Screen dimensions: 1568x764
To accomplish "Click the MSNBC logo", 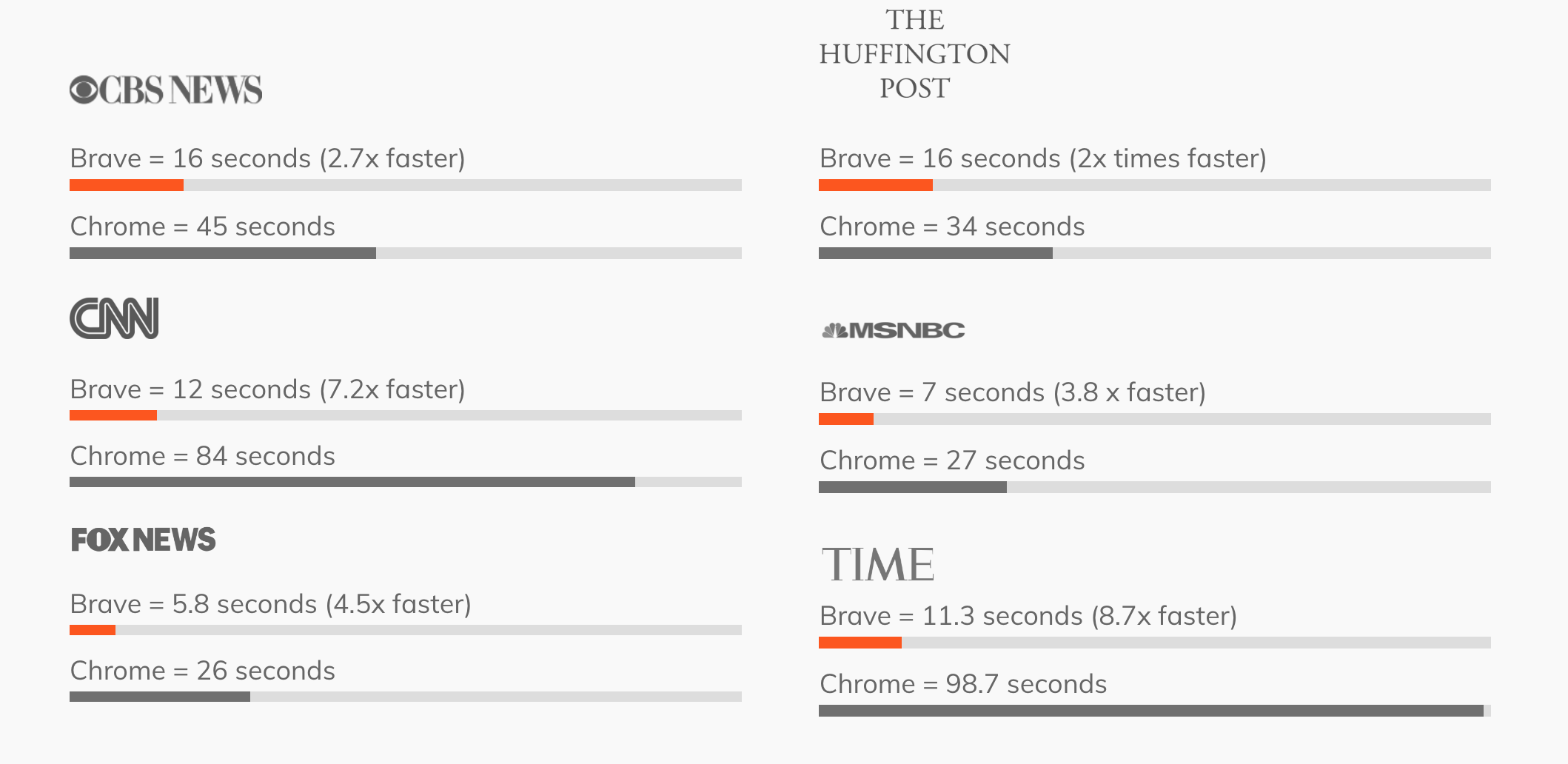I will 893,330.
